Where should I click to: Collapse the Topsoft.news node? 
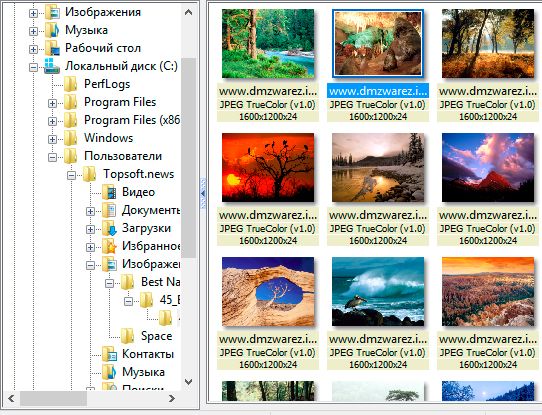click(x=71, y=175)
